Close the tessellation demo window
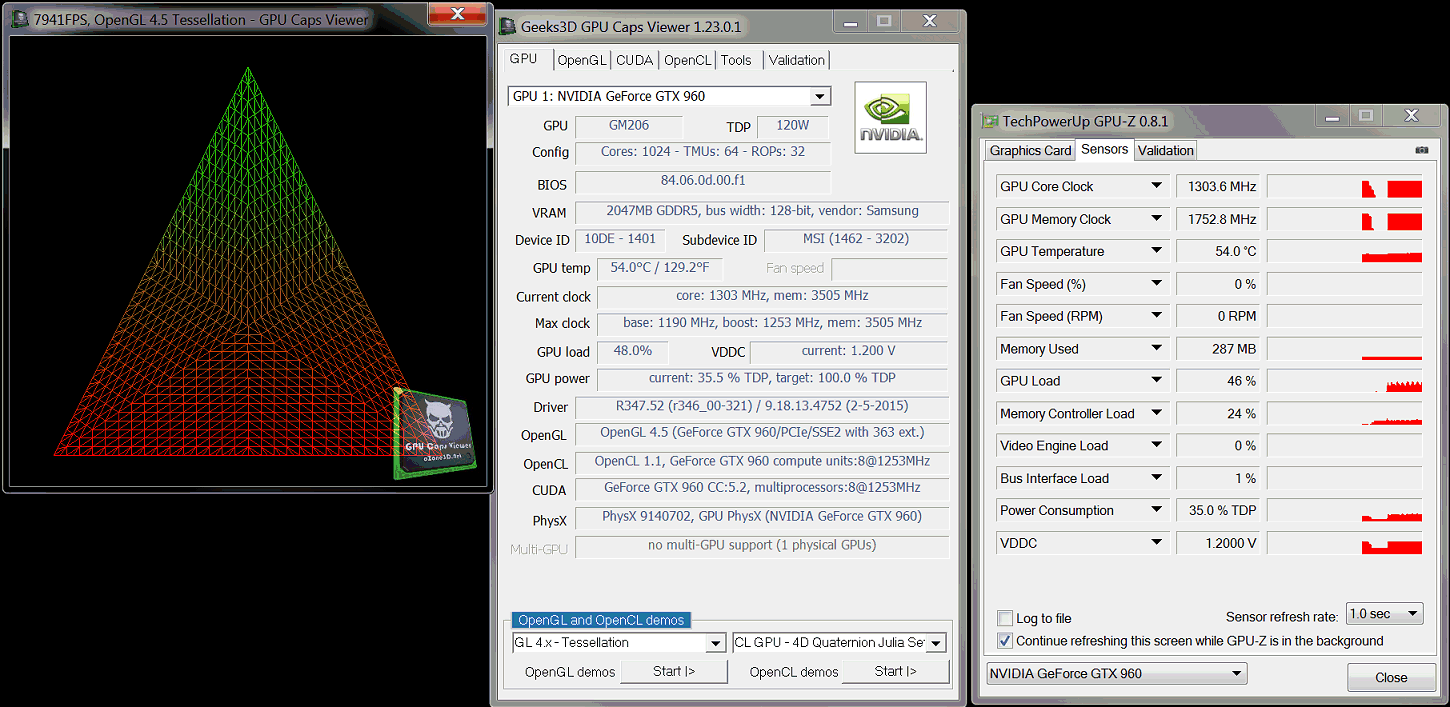Screen dimensions: 1450x707 pyautogui.click(x=458, y=13)
